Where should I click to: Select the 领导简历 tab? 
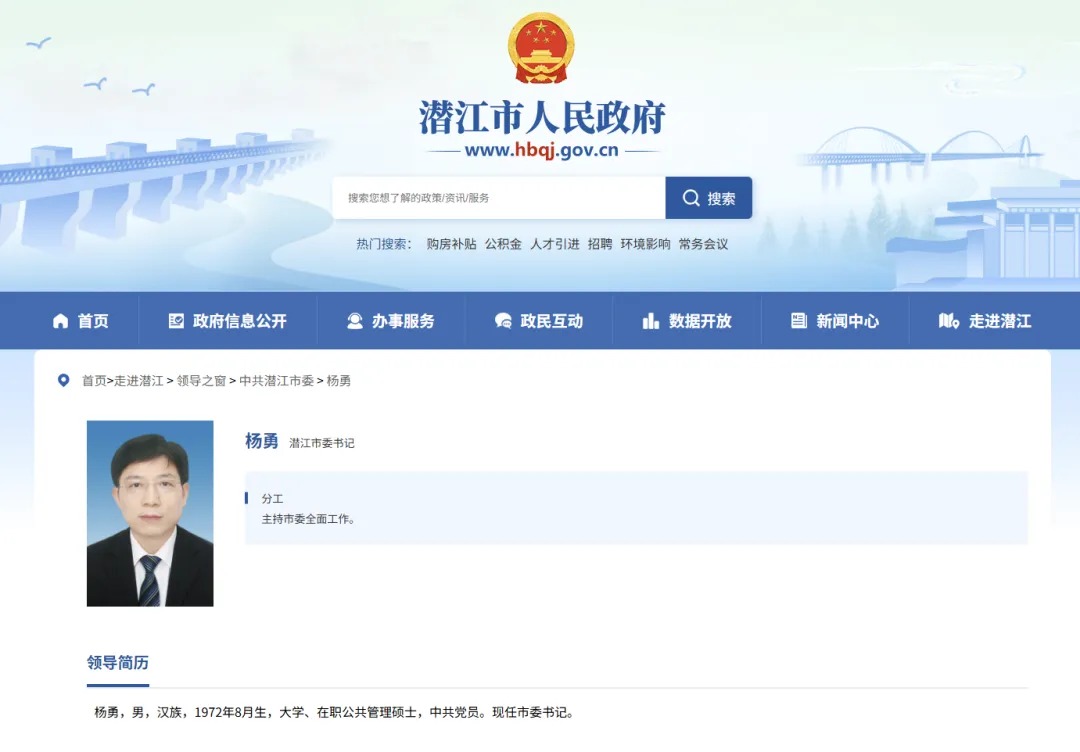(118, 662)
